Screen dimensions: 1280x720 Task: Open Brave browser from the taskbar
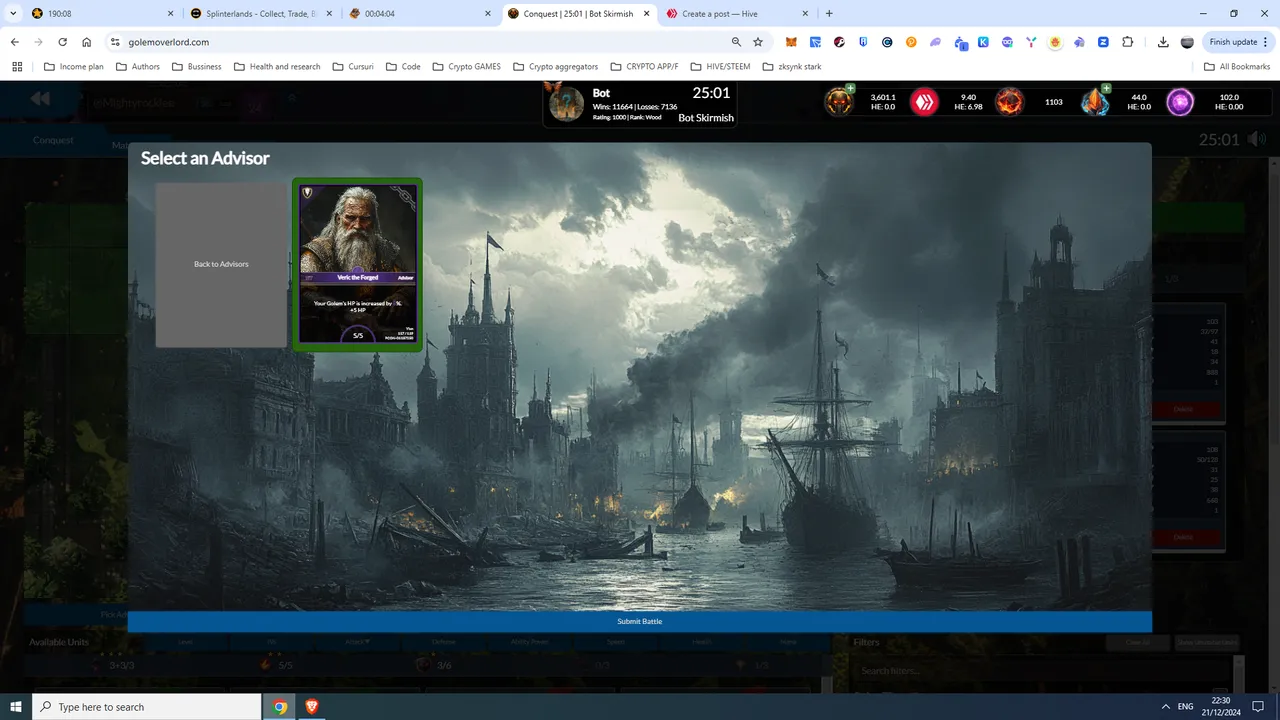pos(311,707)
